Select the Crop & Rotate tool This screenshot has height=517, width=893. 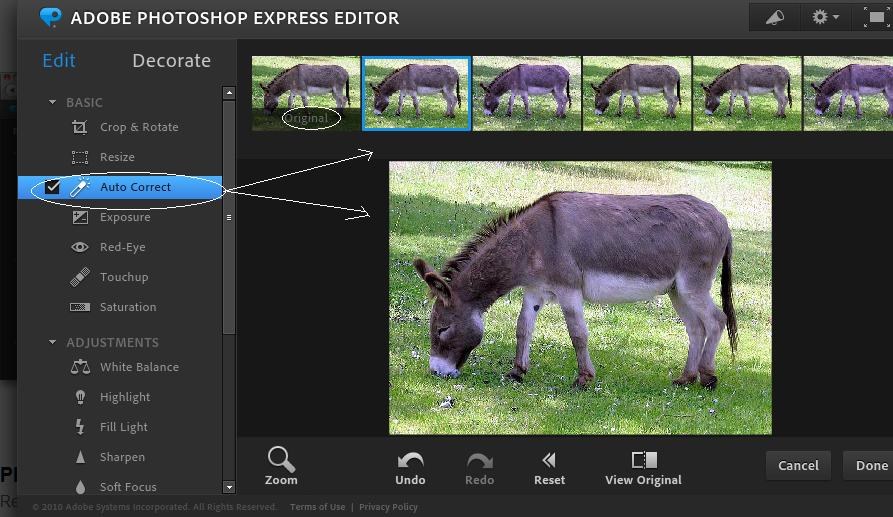click(x=138, y=127)
